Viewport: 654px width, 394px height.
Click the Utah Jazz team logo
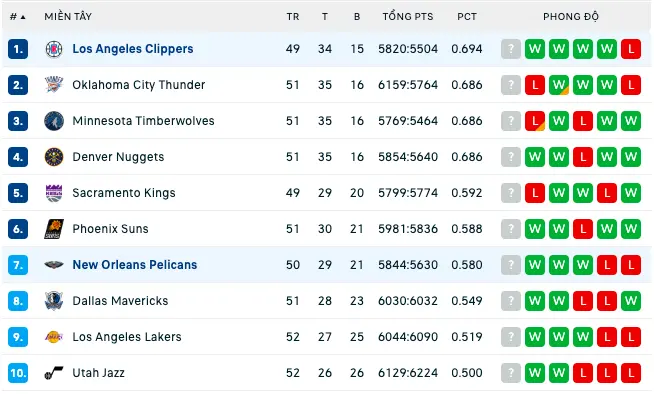tap(54, 373)
